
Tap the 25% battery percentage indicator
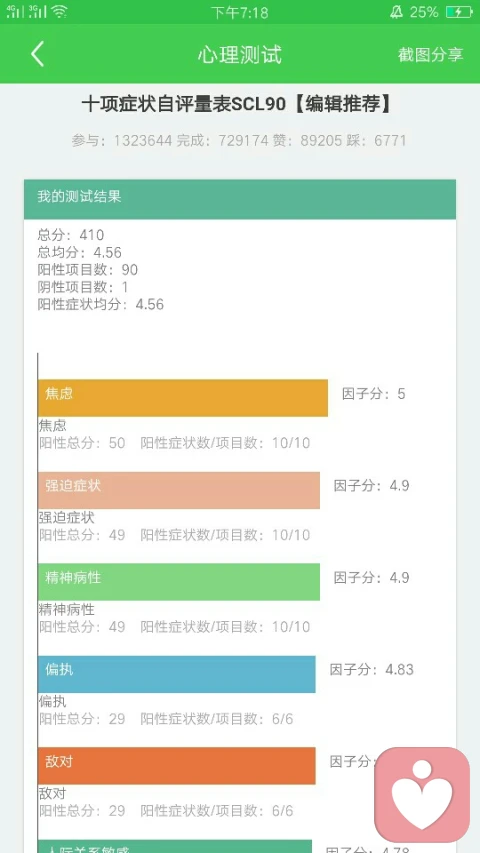tap(424, 11)
